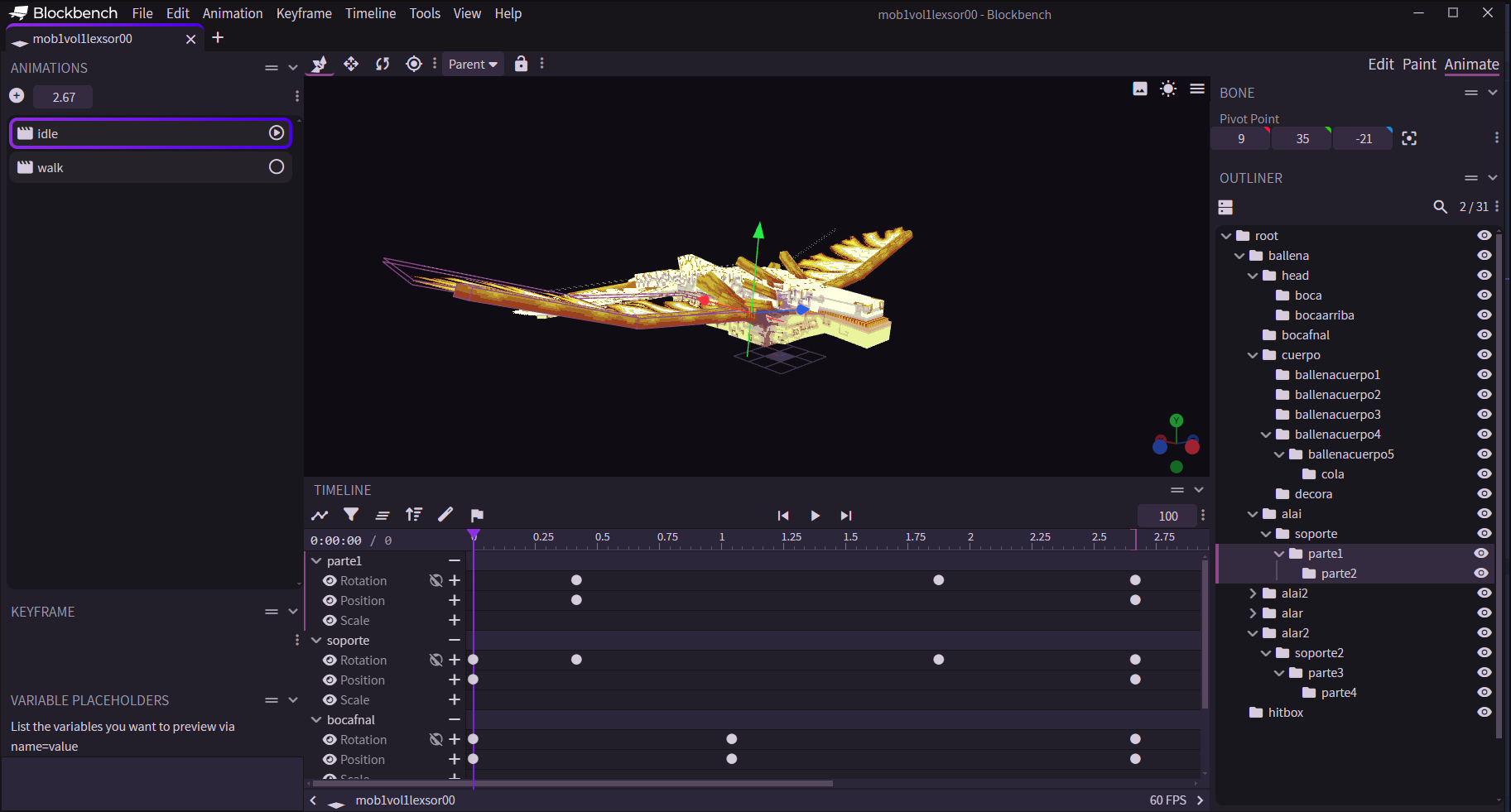1511x812 pixels.
Task: Play the idle animation
Action: [275, 132]
